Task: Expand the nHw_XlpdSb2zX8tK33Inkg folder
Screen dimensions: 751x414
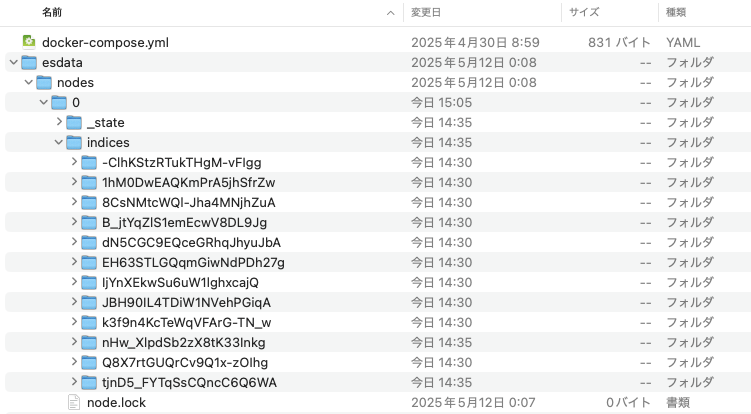Action: tap(74, 342)
